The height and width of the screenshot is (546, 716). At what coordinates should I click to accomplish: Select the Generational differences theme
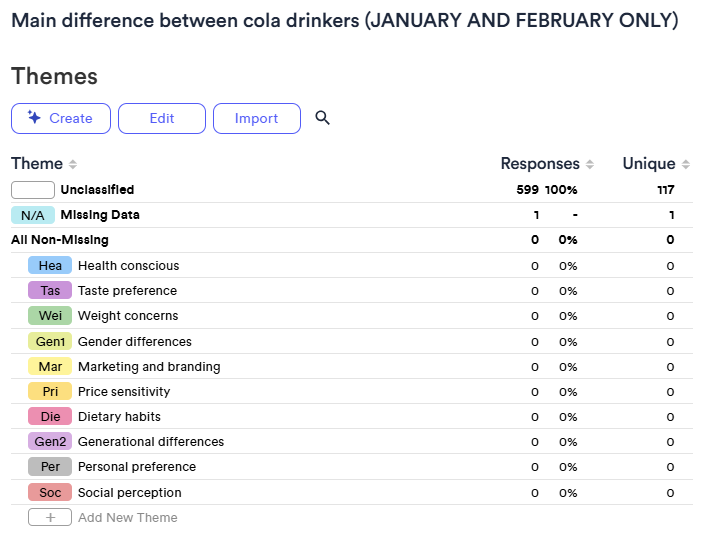click(x=151, y=442)
